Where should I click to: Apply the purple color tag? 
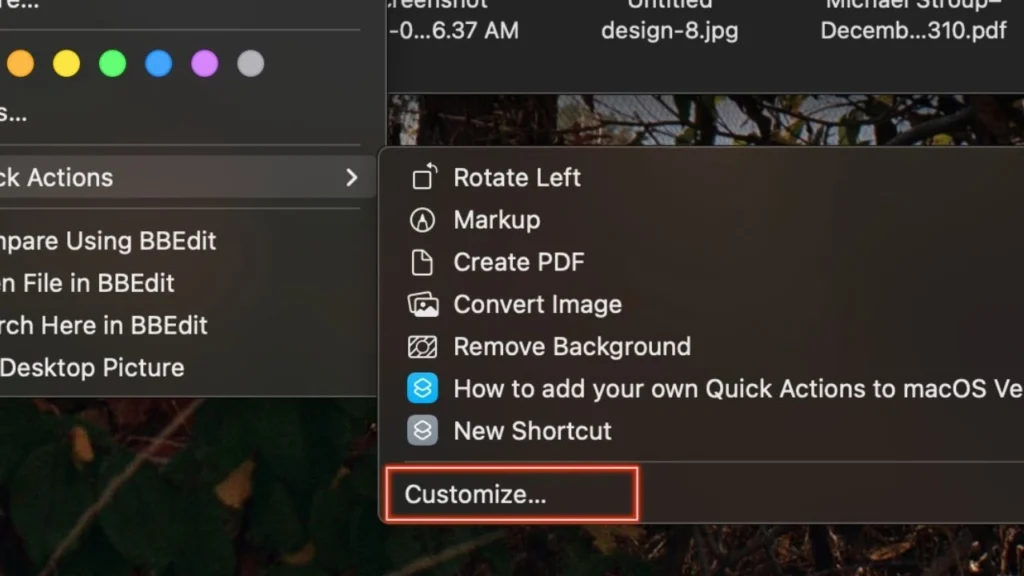204,64
